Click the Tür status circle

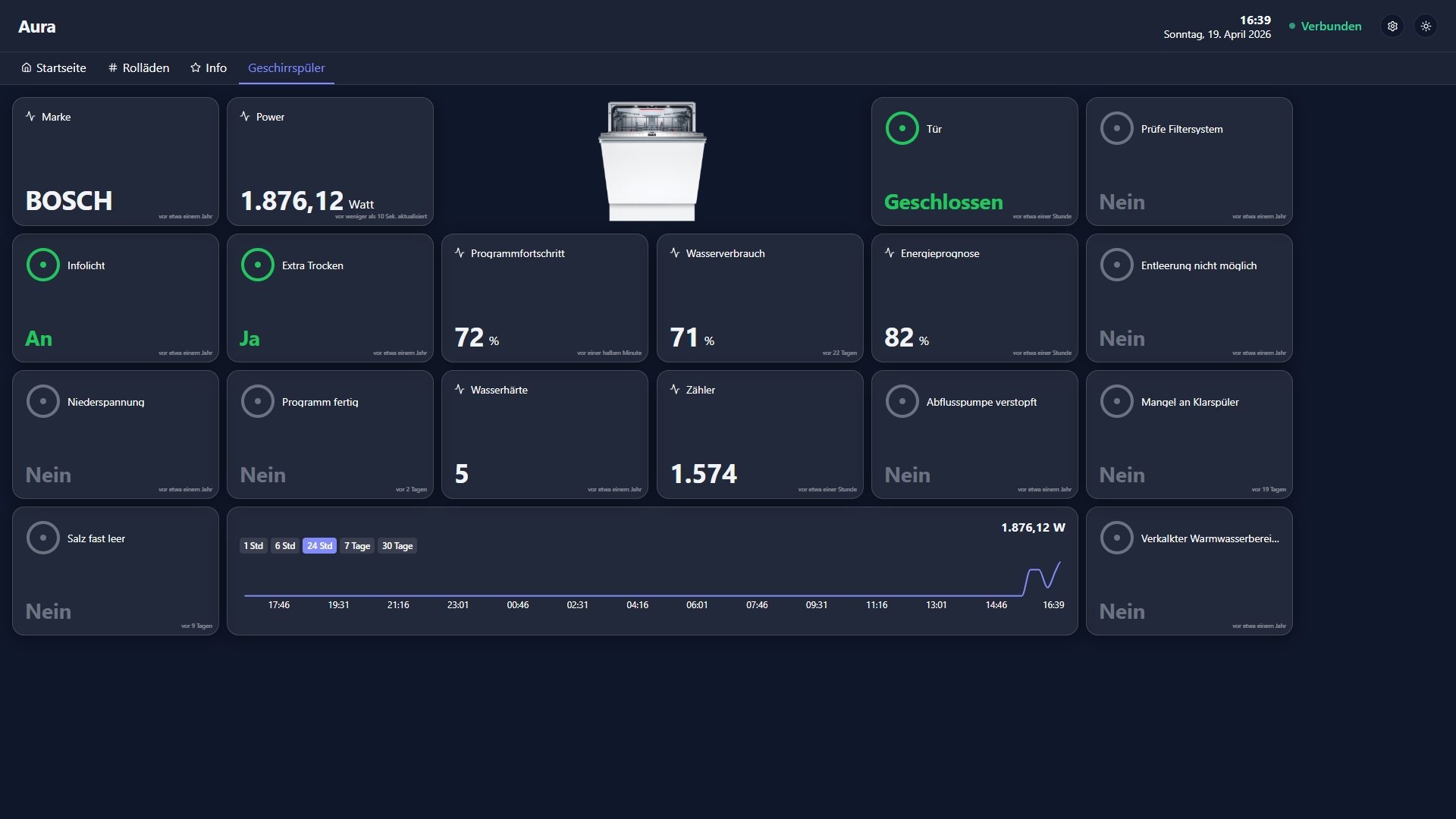(x=902, y=128)
